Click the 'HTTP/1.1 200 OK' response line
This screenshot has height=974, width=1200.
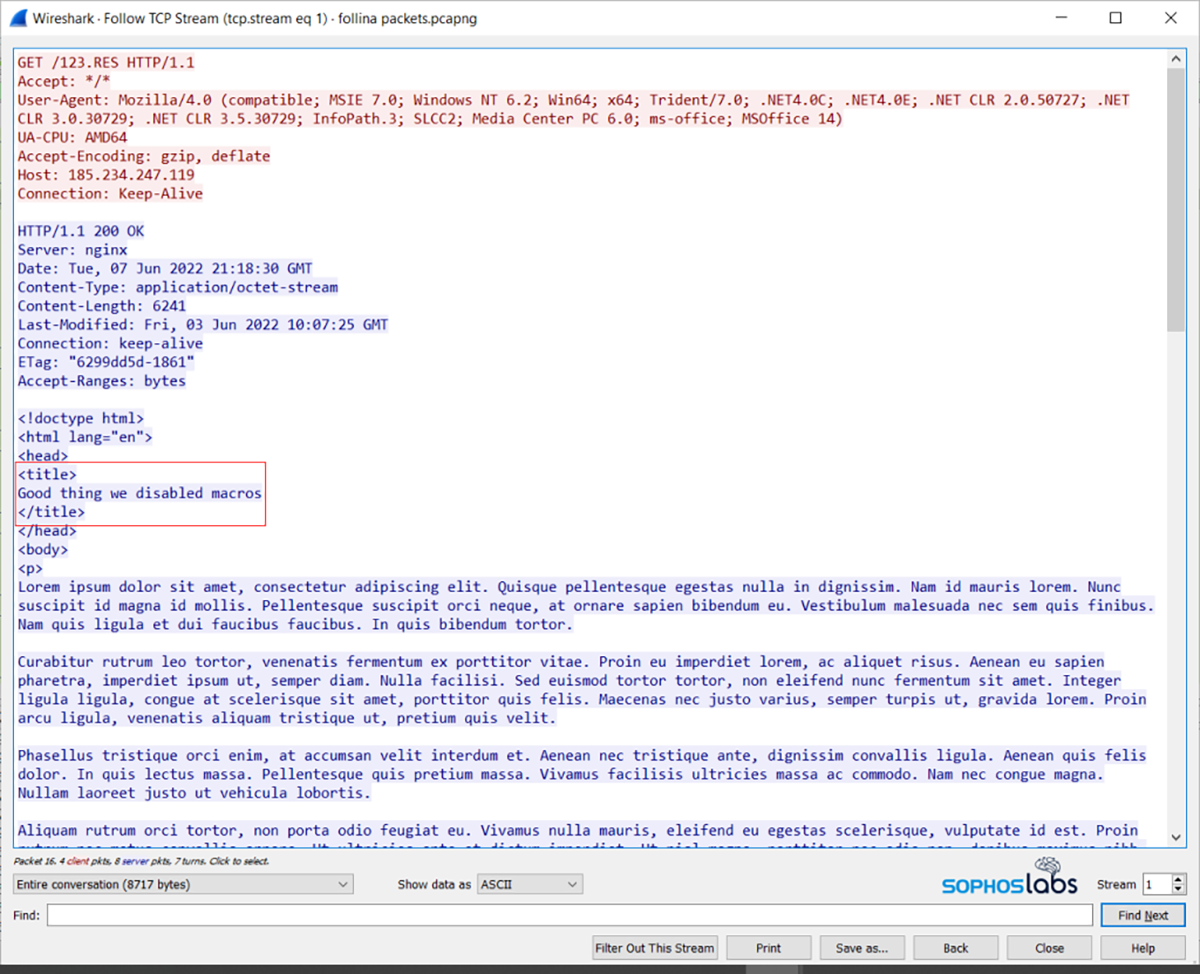[81, 231]
